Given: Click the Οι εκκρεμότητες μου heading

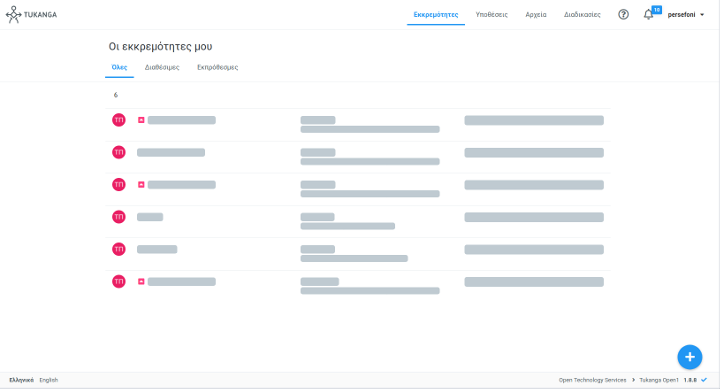Looking at the screenshot, I should pyautogui.click(x=160, y=46).
